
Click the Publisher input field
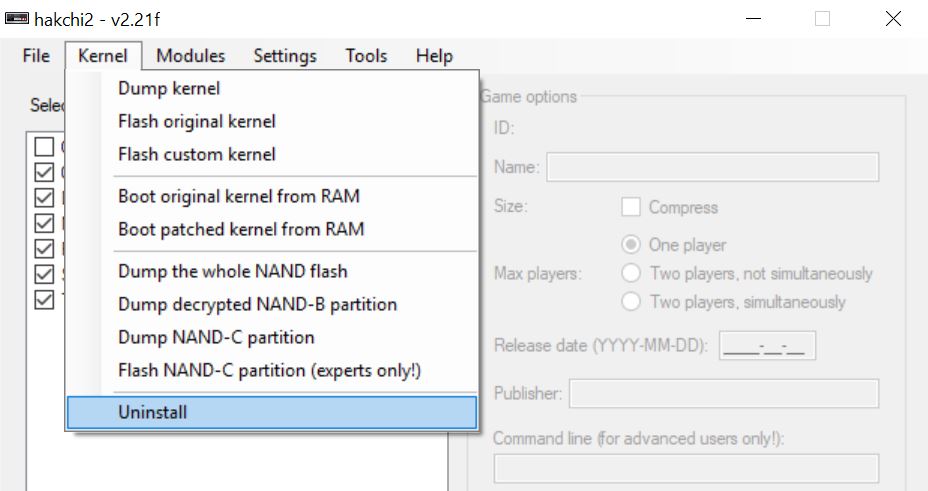(724, 393)
